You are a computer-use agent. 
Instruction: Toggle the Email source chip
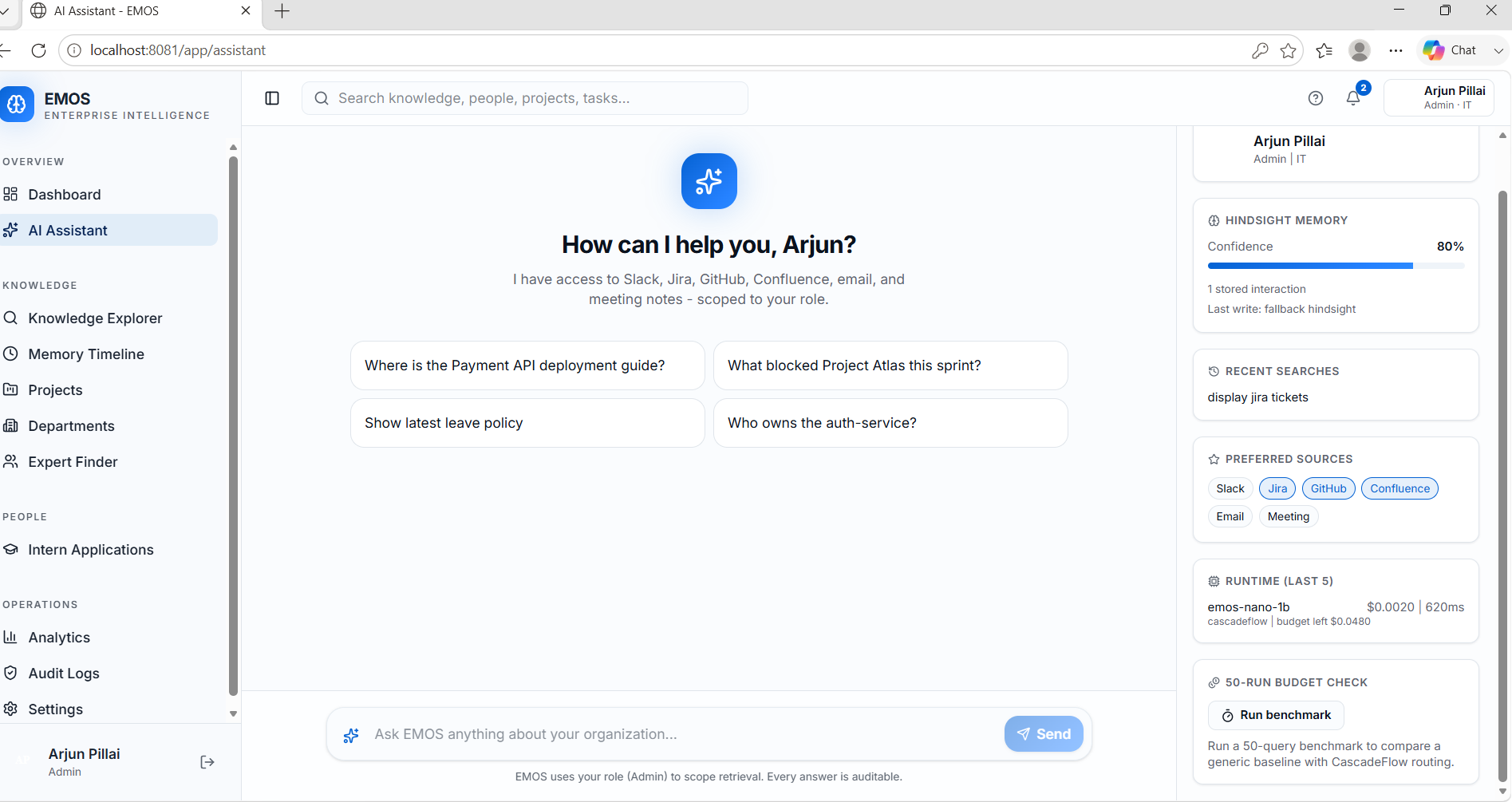[x=1230, y=516]
